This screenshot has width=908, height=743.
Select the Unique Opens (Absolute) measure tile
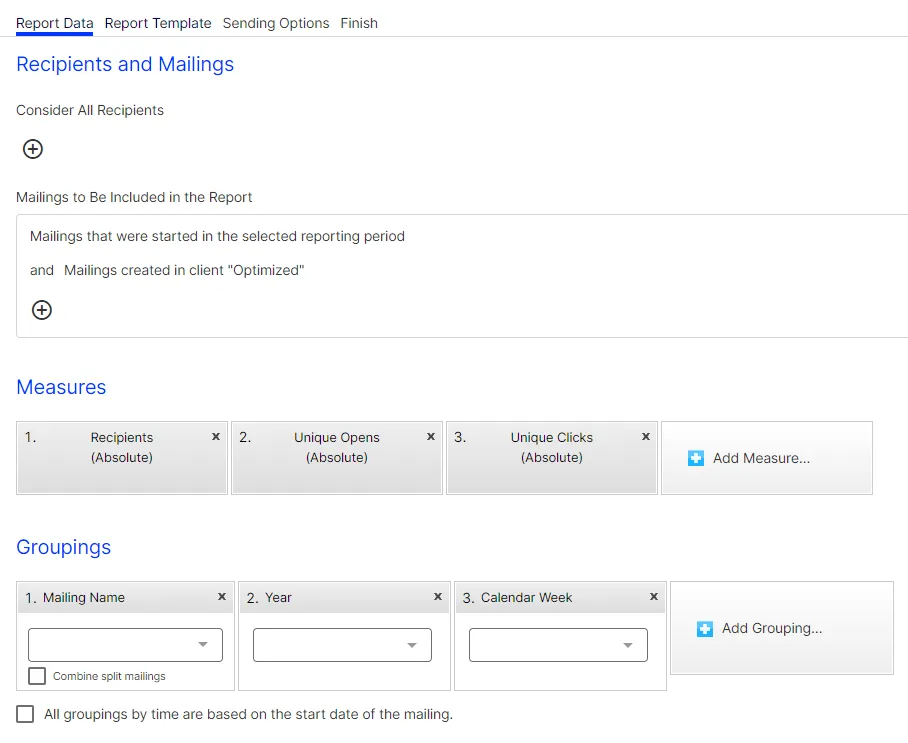click(337, 458)
